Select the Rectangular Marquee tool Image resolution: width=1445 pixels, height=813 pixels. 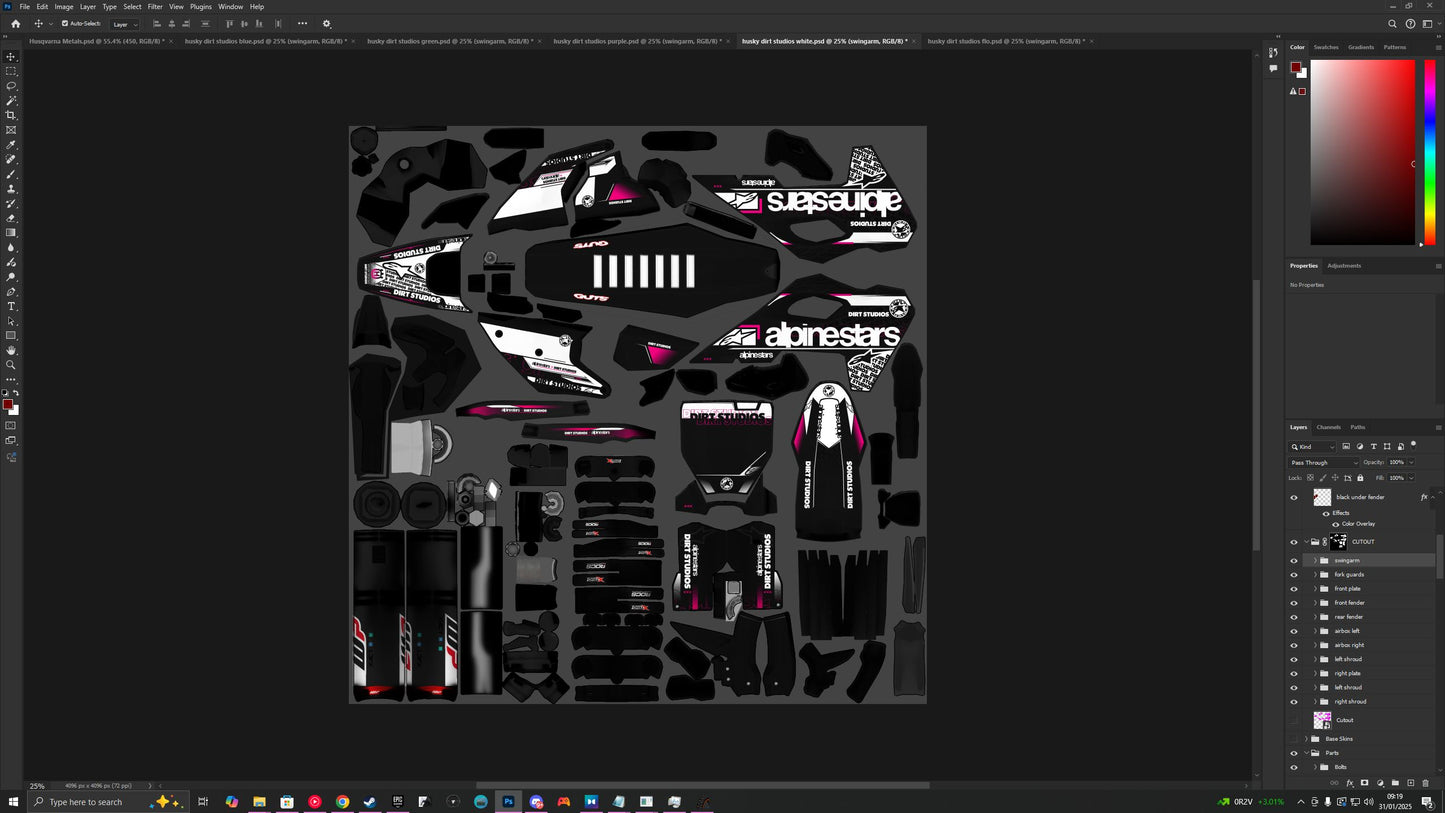click(x=11, y=71)
